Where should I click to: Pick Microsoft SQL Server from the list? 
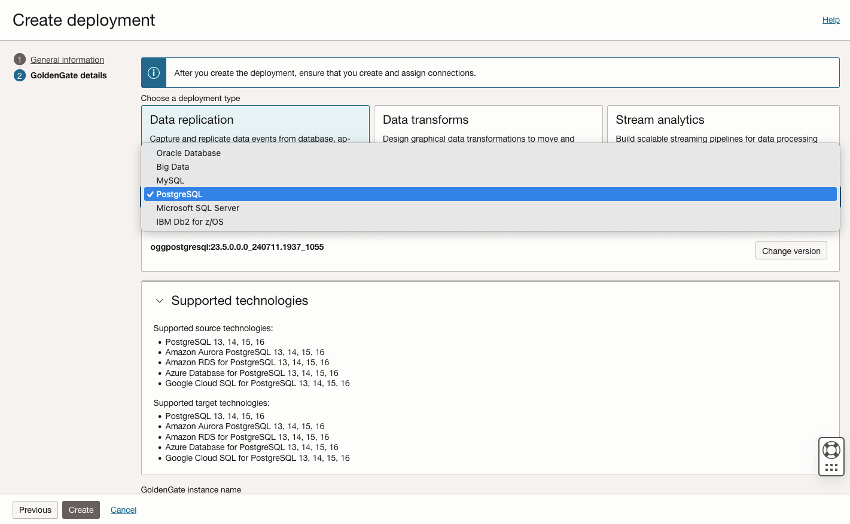coord(198,208)
